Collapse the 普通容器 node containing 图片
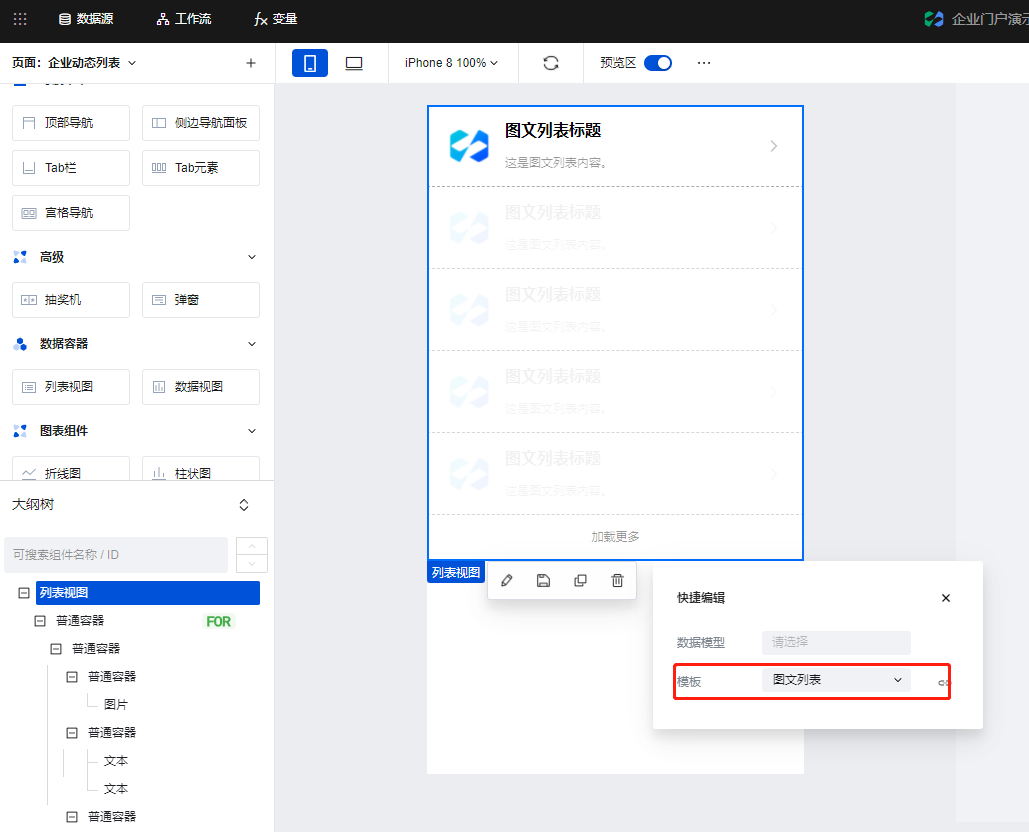The image size is (1029, 832). coord(72,676)
